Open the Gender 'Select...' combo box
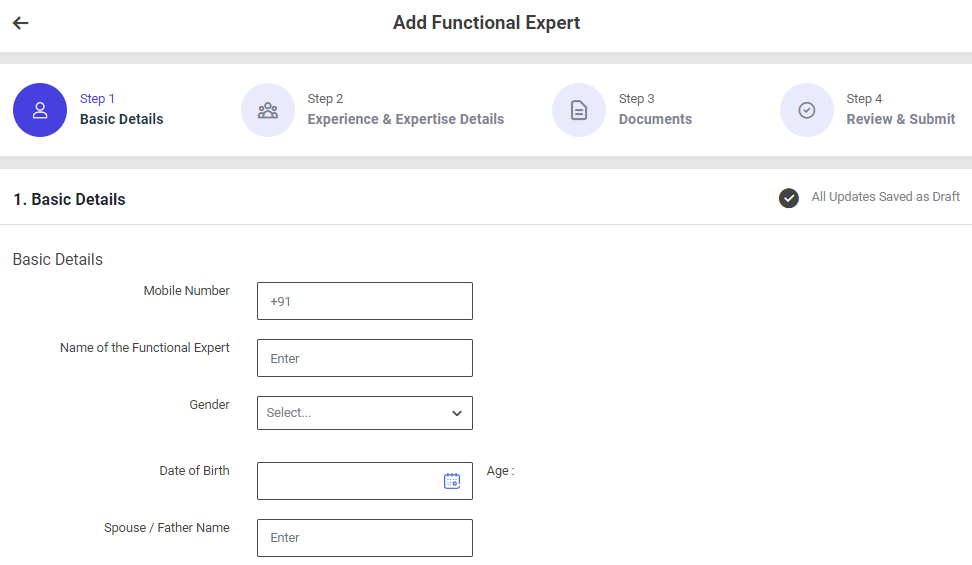This screenshot has height=565, width=972. (350, 413)
